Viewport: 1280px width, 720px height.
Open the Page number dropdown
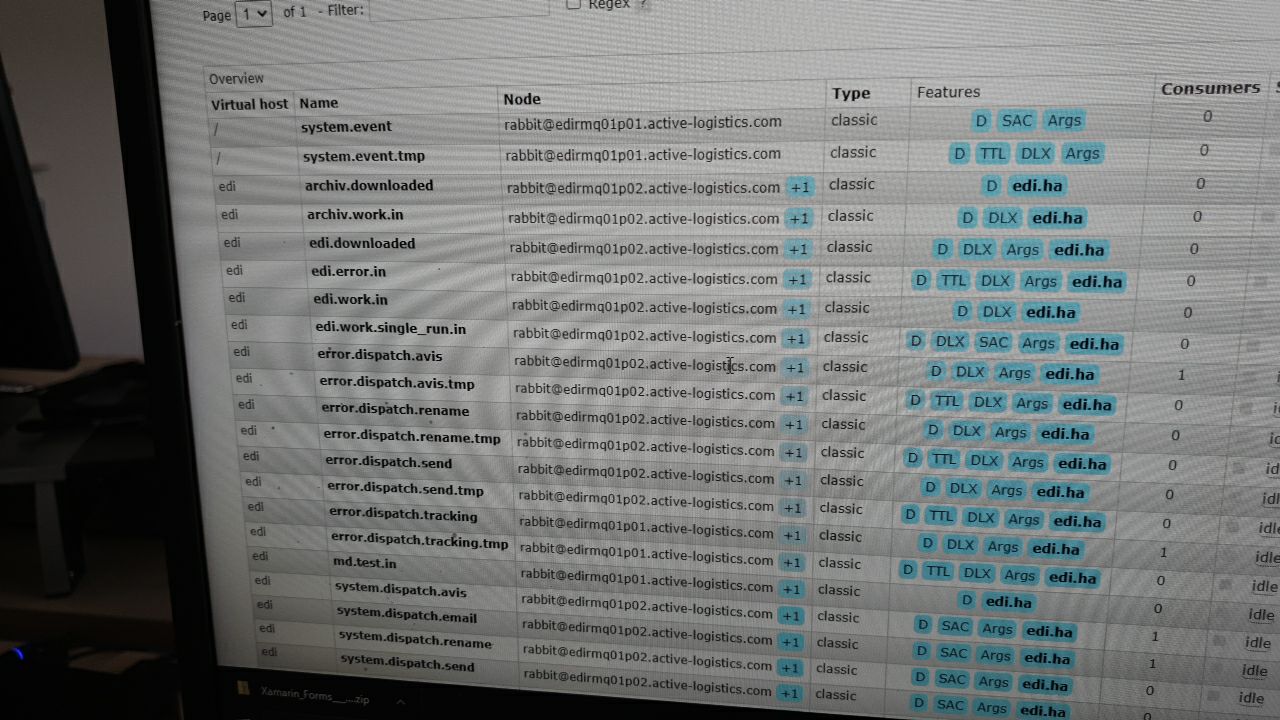point(254,14)
